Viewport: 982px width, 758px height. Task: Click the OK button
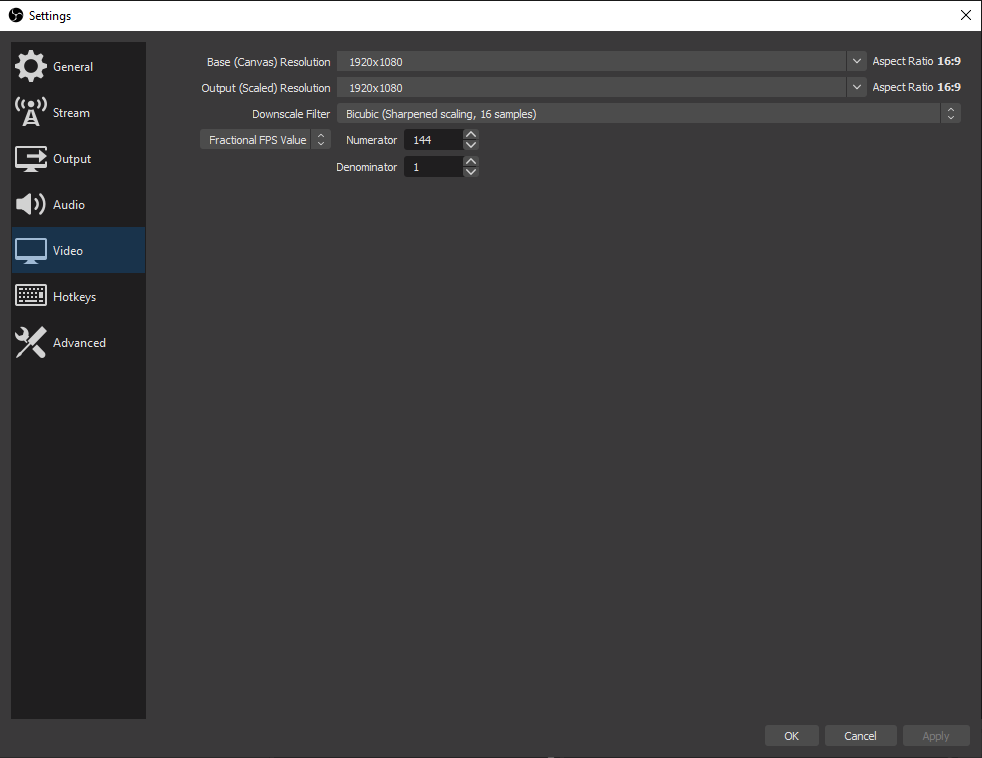pos(791,735)
